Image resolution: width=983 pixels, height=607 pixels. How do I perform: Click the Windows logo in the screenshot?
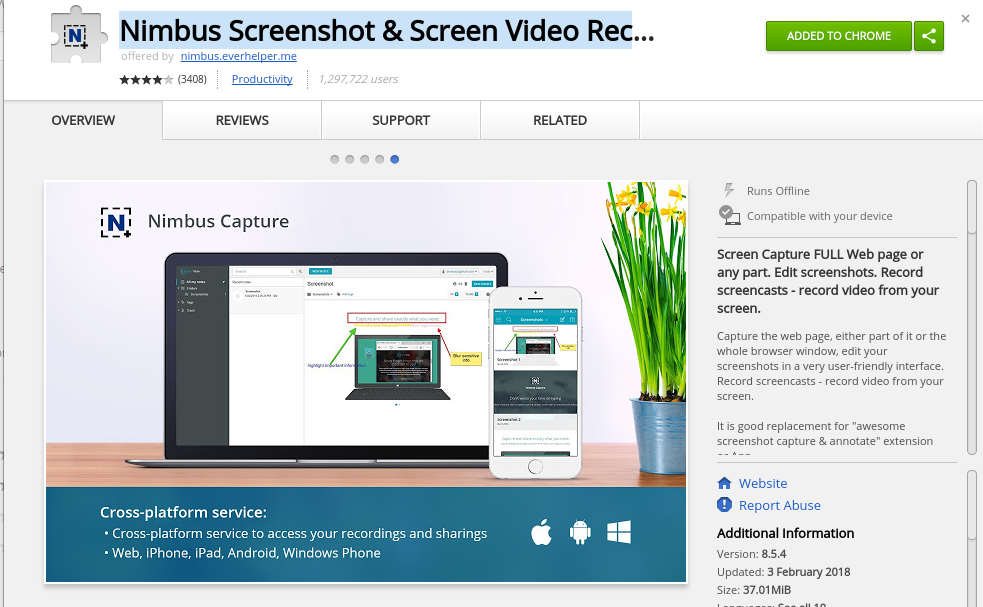619,532
